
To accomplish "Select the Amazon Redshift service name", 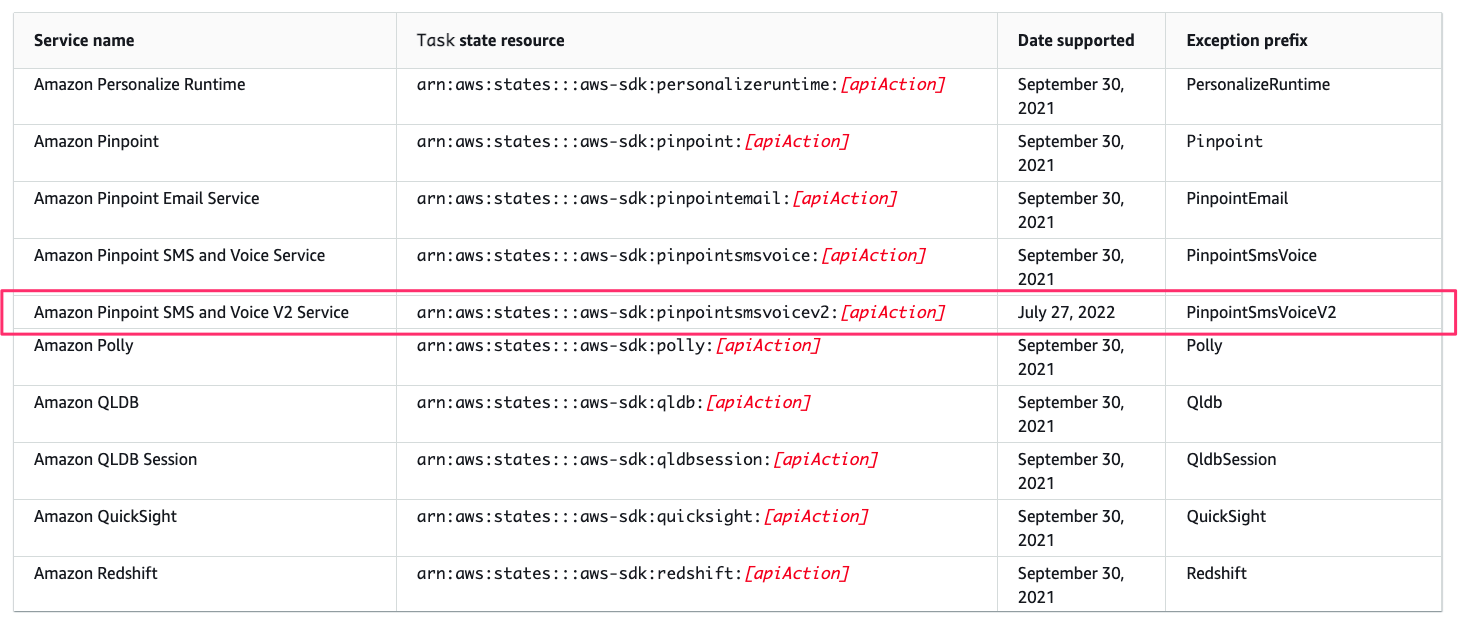I will 96,574.
